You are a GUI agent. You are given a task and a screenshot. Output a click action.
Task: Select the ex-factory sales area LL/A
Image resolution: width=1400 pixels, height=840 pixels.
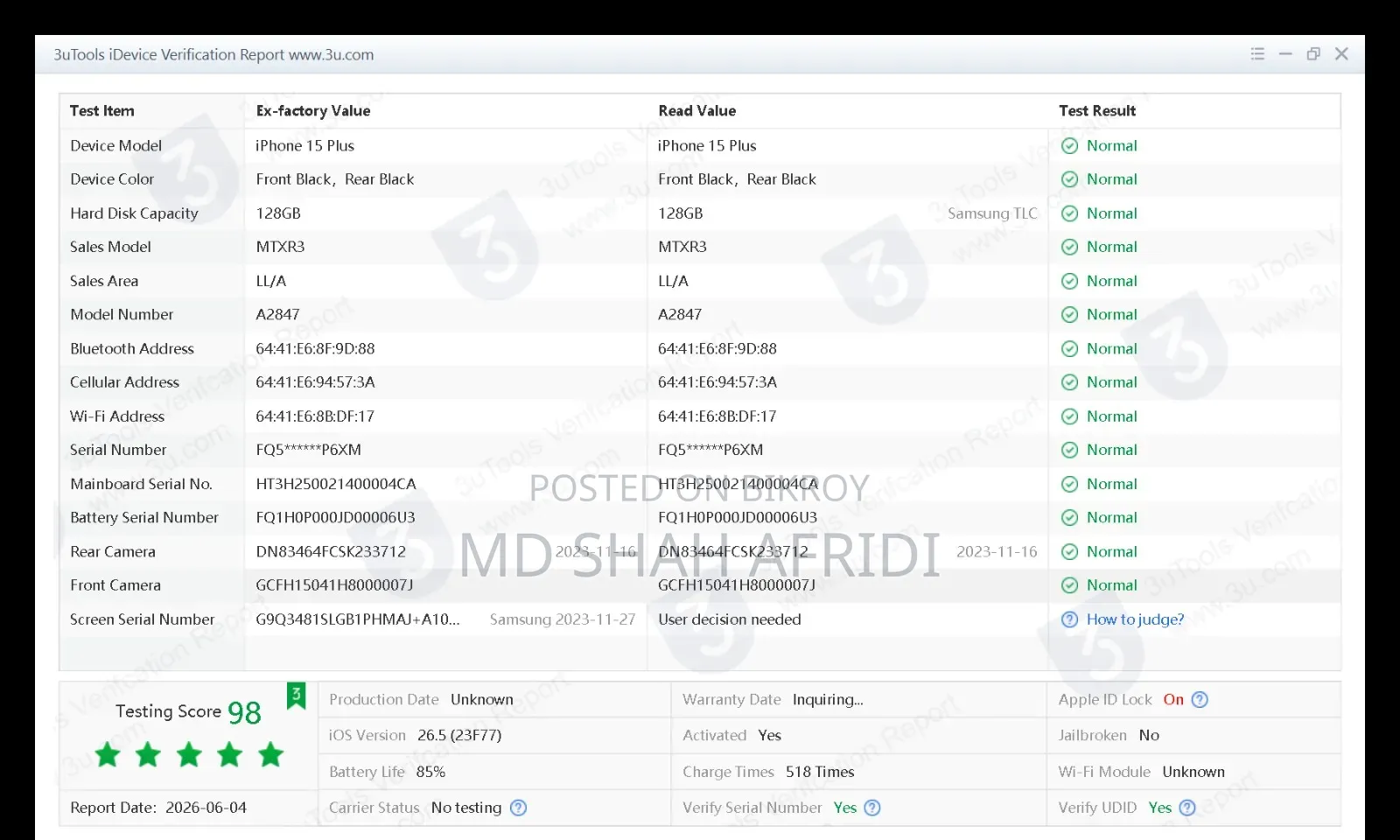point(270,281)
